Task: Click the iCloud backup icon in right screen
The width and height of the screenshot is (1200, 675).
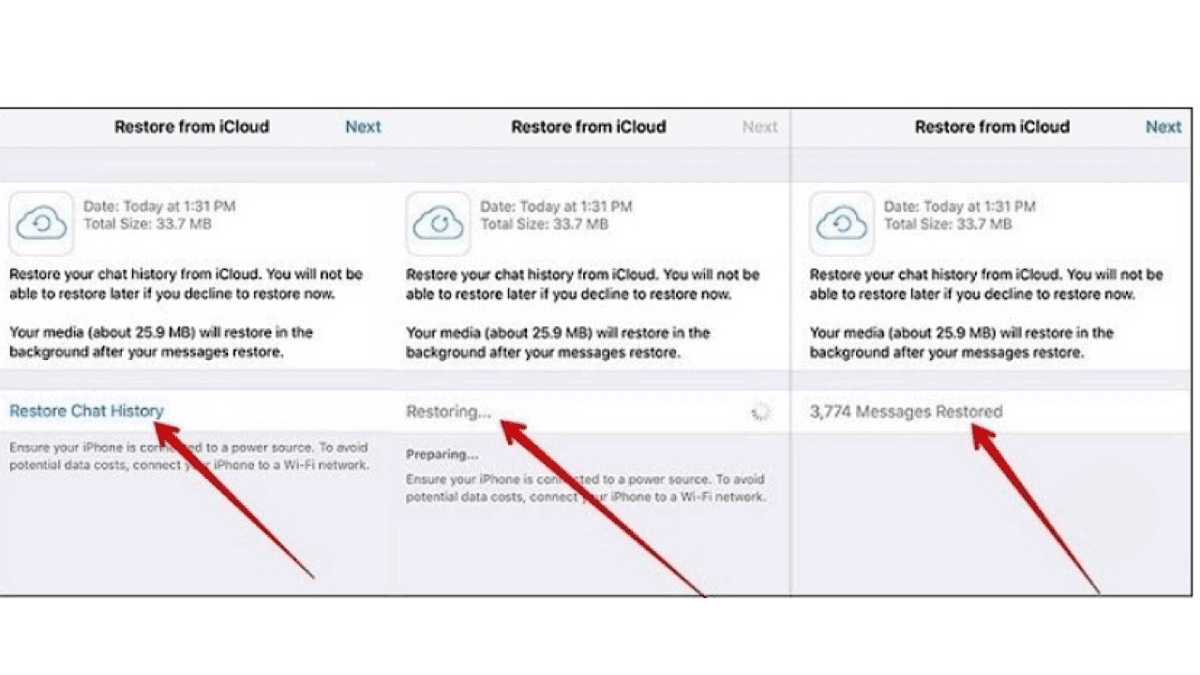Action: tap(842, 224)
